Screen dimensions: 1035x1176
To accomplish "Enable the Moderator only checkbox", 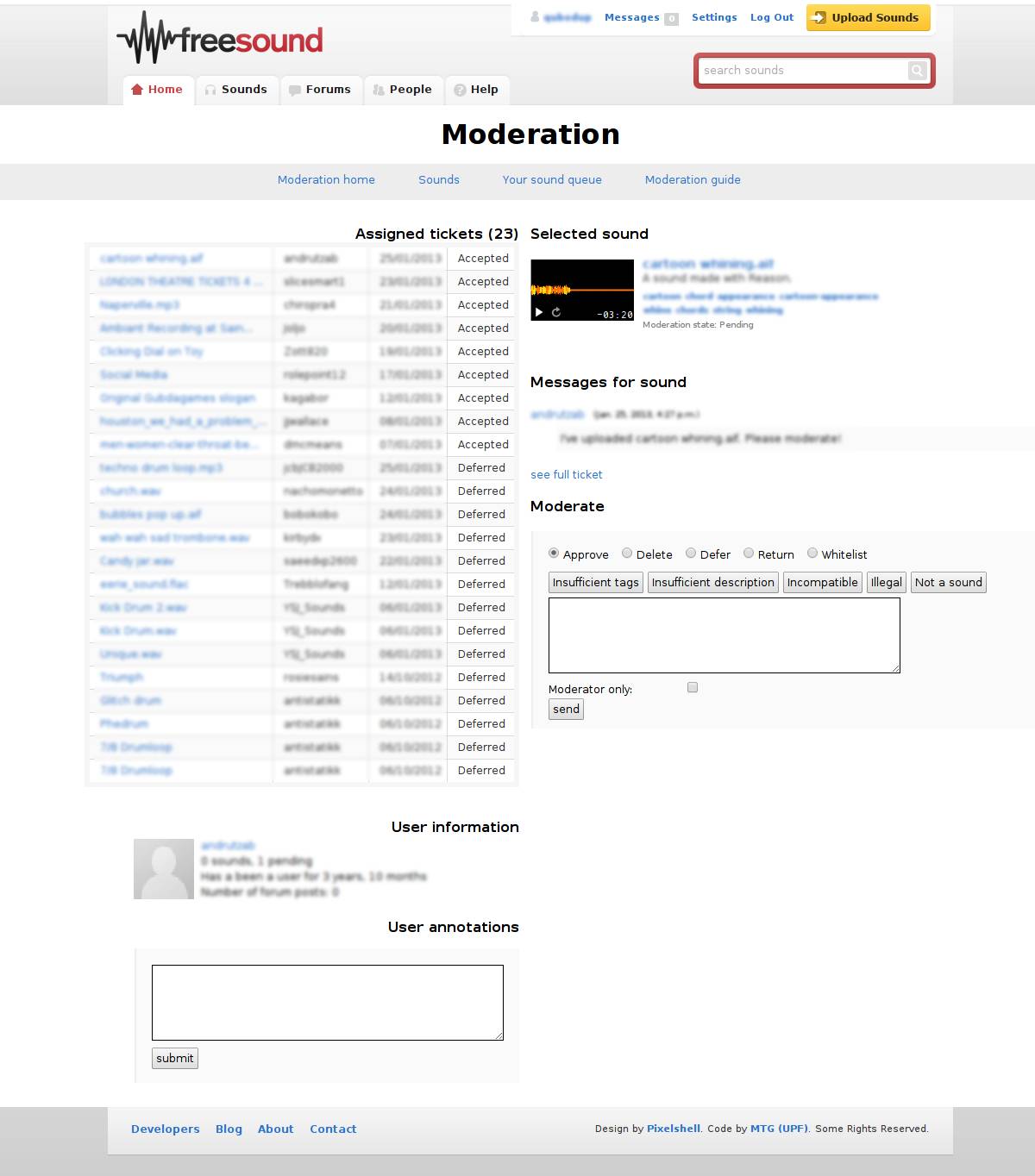I will click(691, 686).
